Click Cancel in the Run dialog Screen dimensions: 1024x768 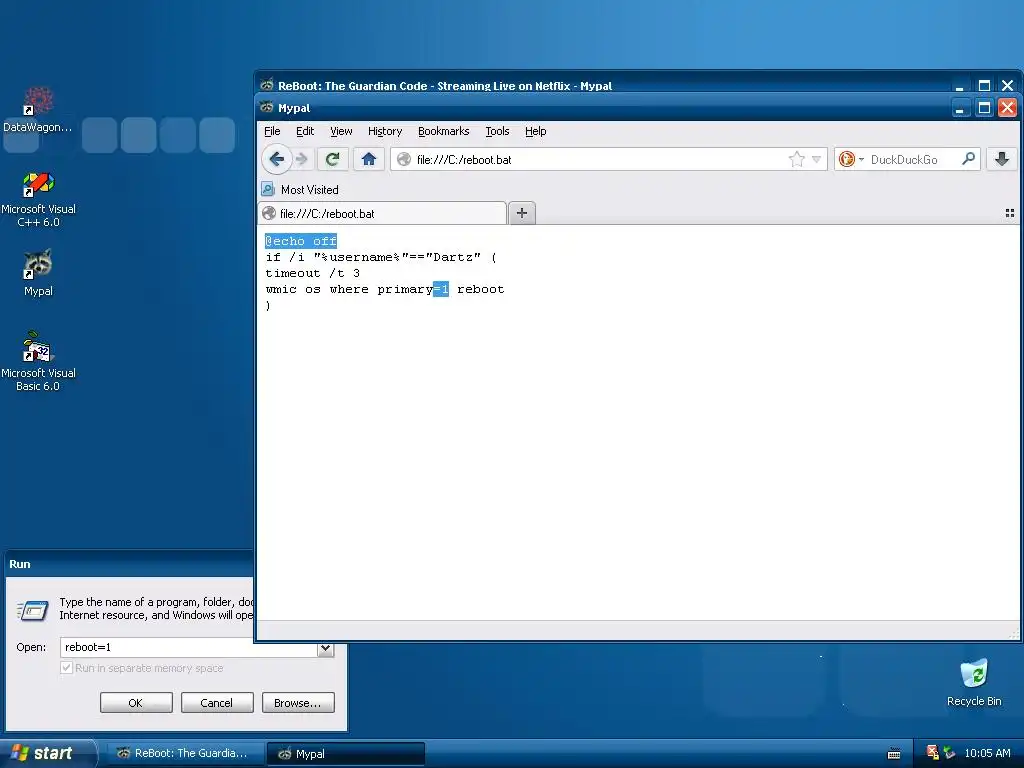[217, 703]
